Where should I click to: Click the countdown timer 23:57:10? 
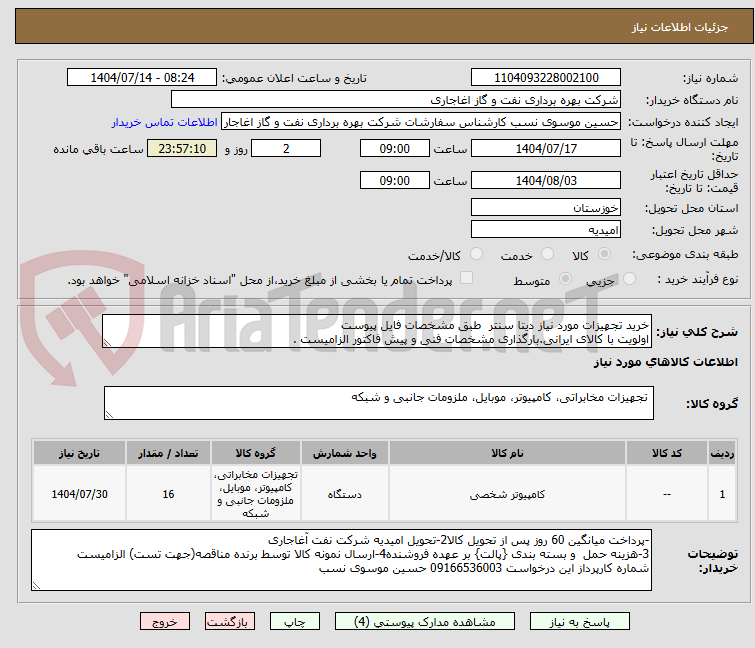click(x=182, y=148)
